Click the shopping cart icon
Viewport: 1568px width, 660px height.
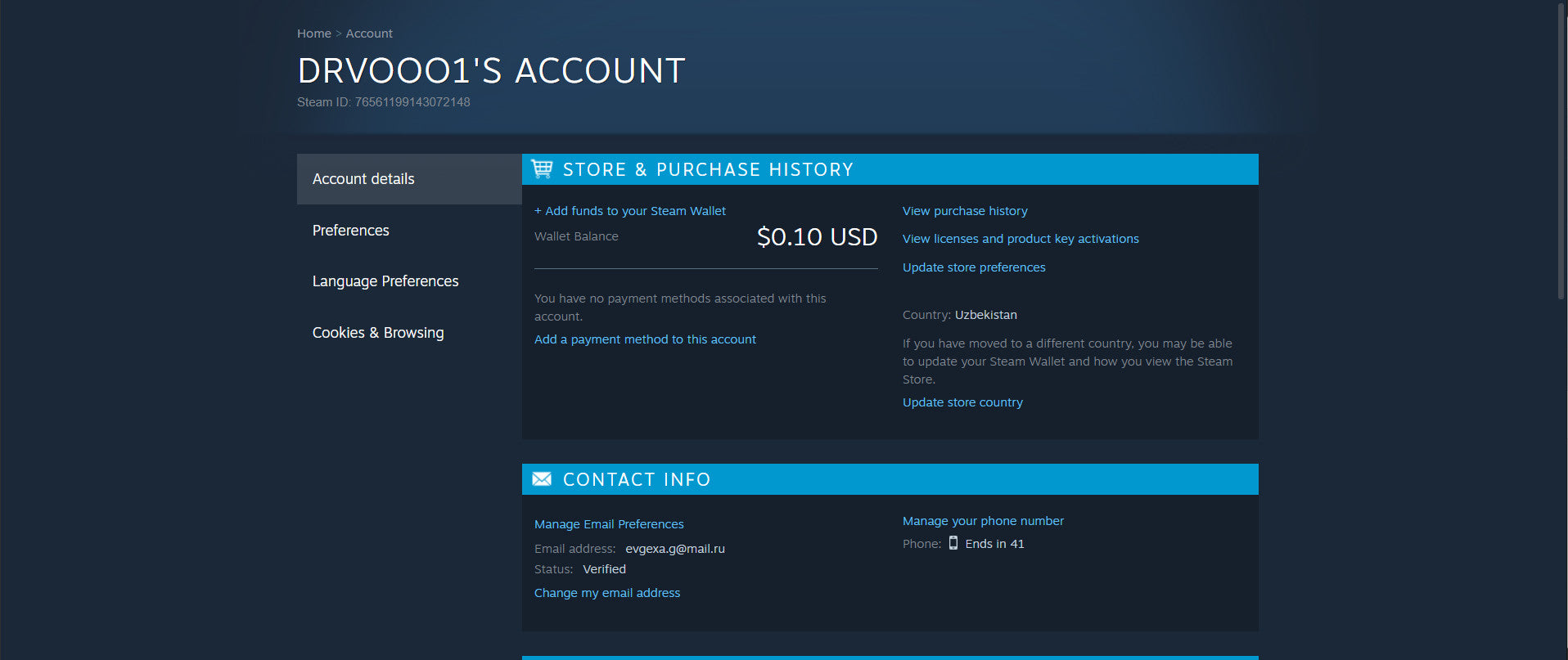coord(542,169)
